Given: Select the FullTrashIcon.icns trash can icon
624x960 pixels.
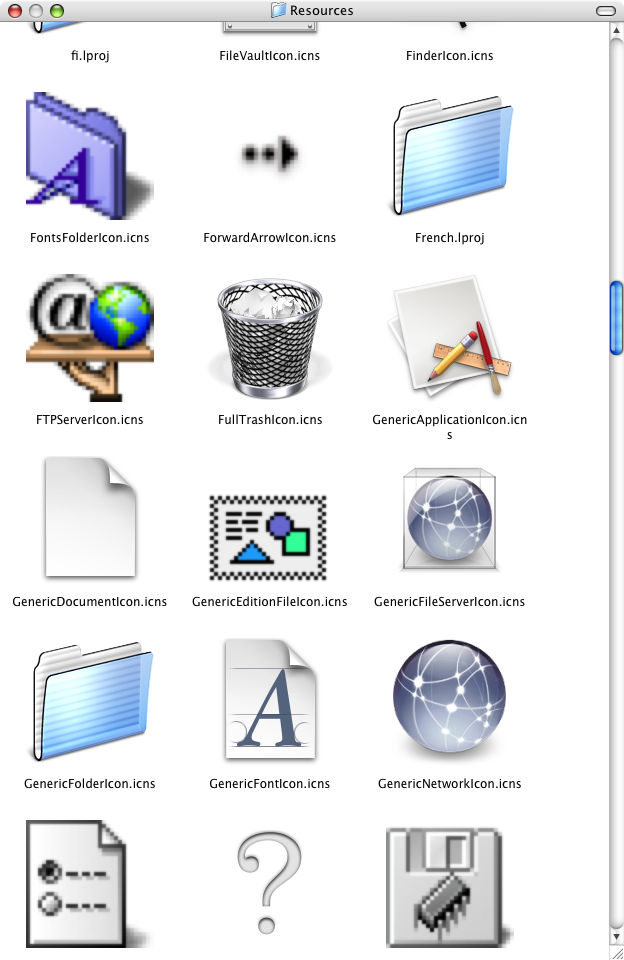Looking at the screenshot, I should click(x=269, y=337).
